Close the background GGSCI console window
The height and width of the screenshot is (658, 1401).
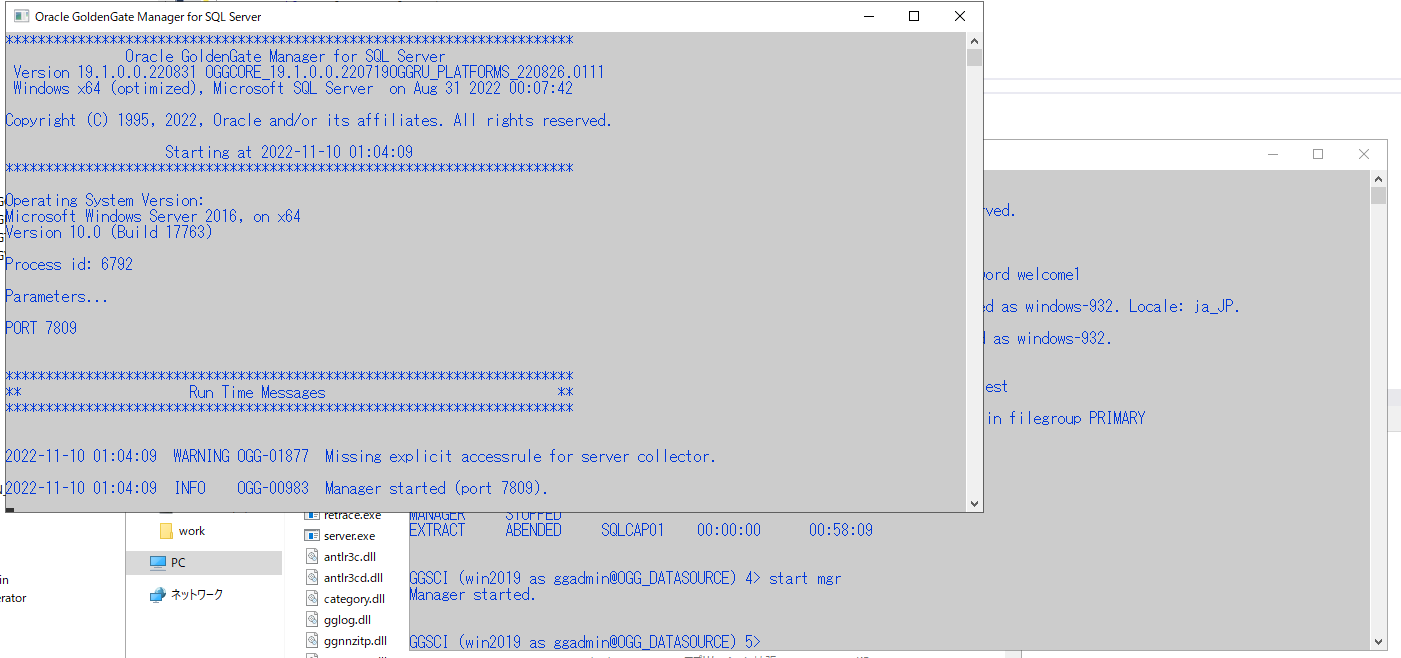pos(1364,154)
